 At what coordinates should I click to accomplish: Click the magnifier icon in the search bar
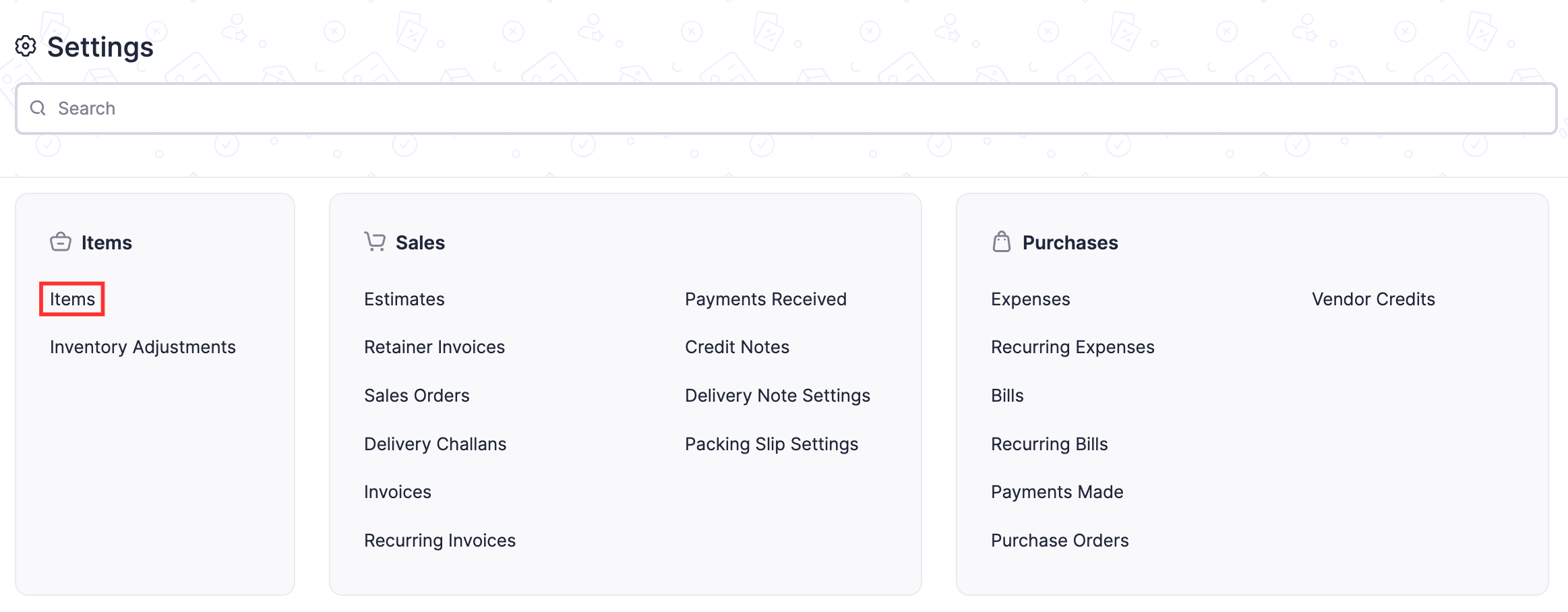38,108
